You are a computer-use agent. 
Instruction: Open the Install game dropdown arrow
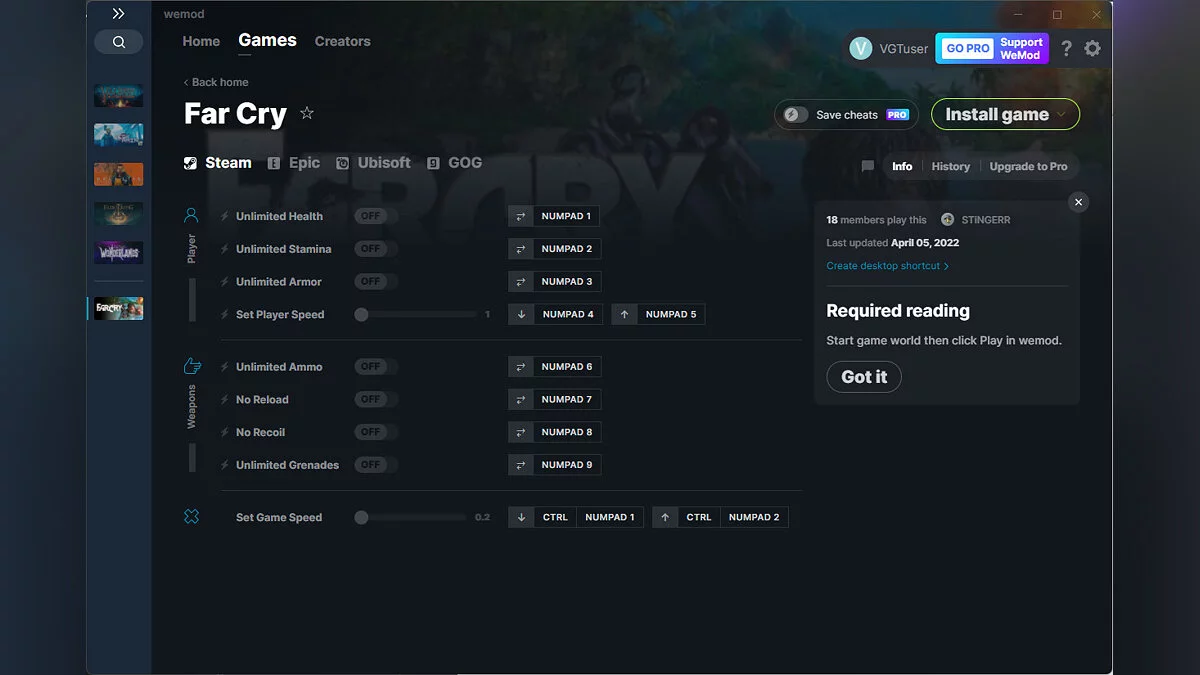click(1061, 115)
